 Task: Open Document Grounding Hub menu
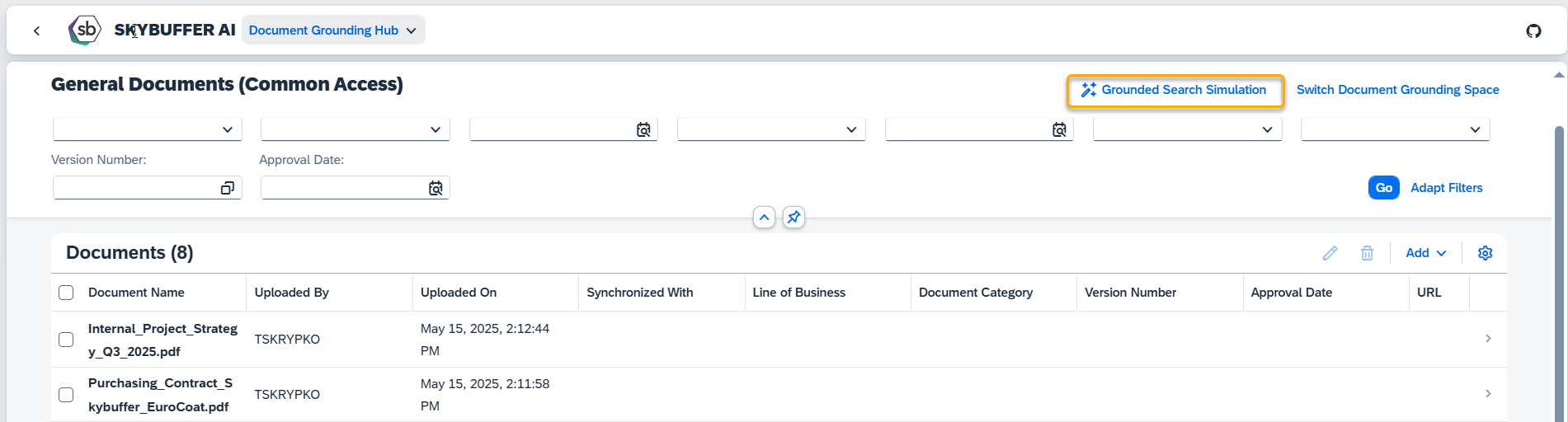(x=333, y=30)
